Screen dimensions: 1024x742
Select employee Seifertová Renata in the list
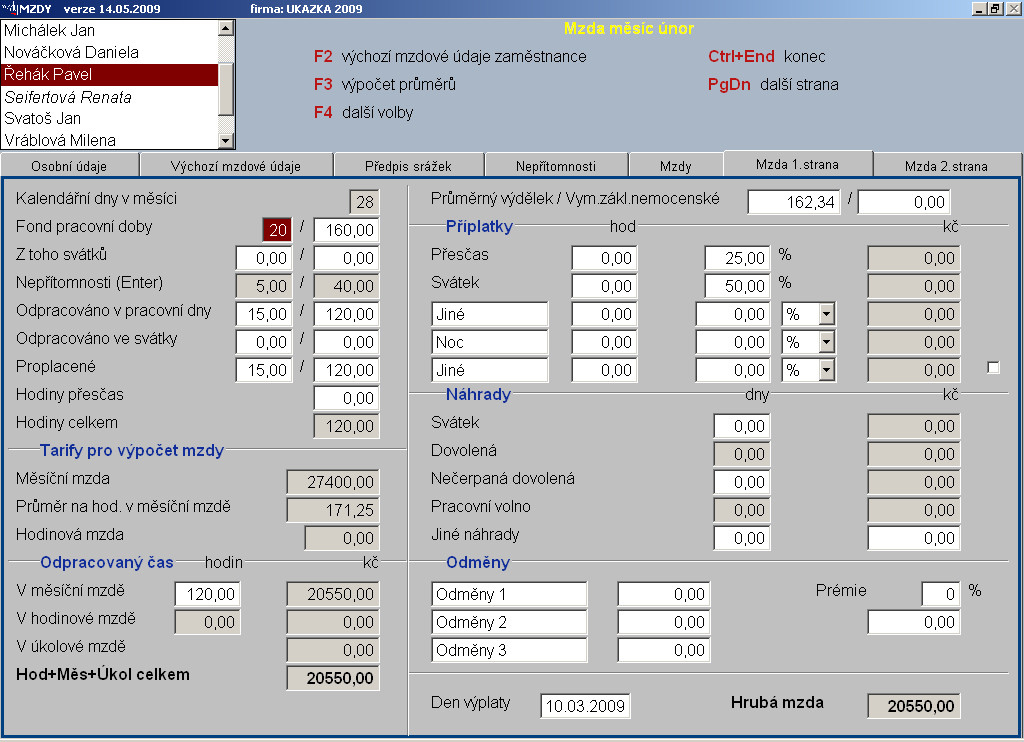[x=110, y=97]
